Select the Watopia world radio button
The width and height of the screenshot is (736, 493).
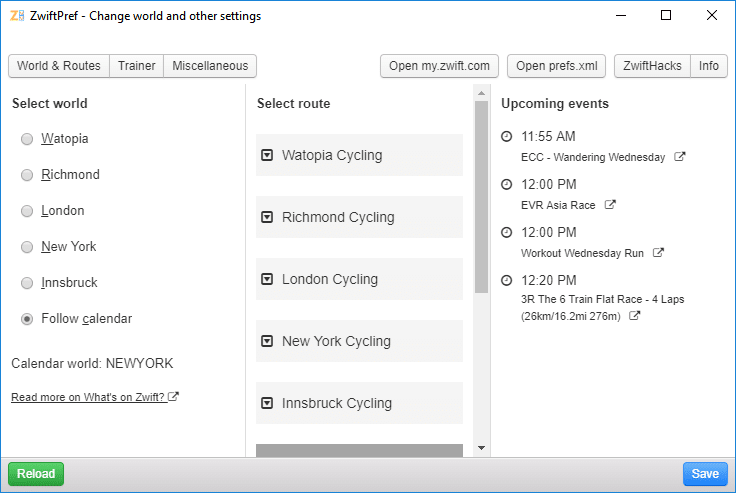tap(27, 139)
